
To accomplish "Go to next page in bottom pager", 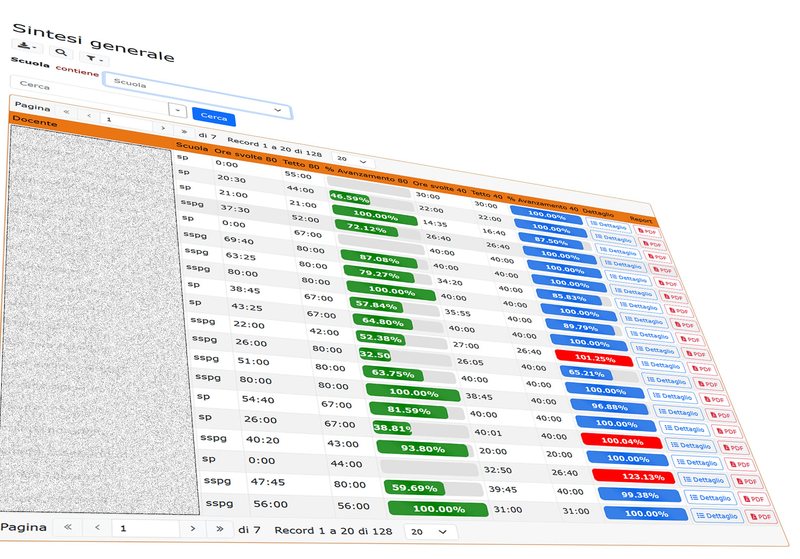I will (x=192, y=529).
